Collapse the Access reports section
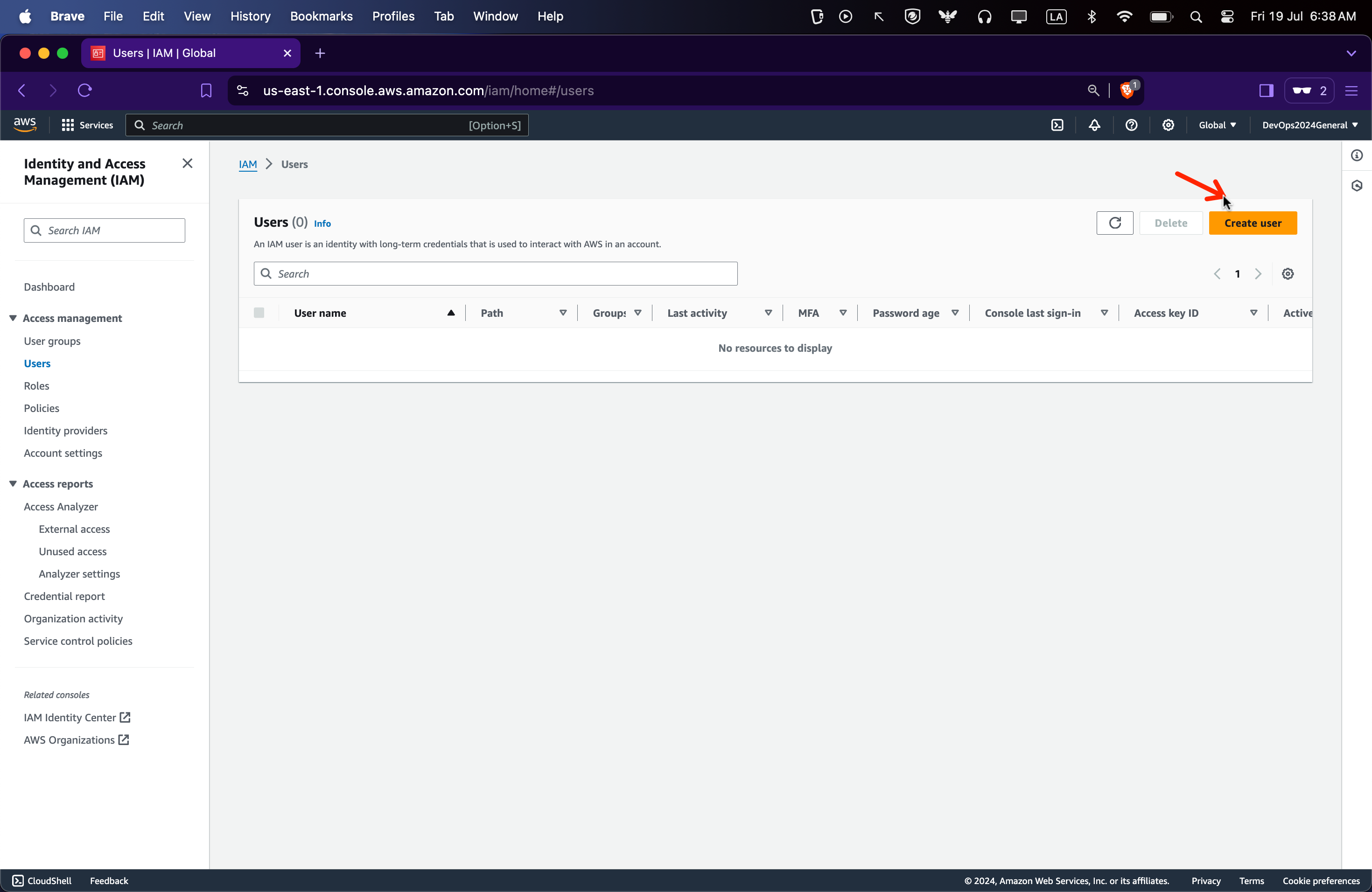 13,484
